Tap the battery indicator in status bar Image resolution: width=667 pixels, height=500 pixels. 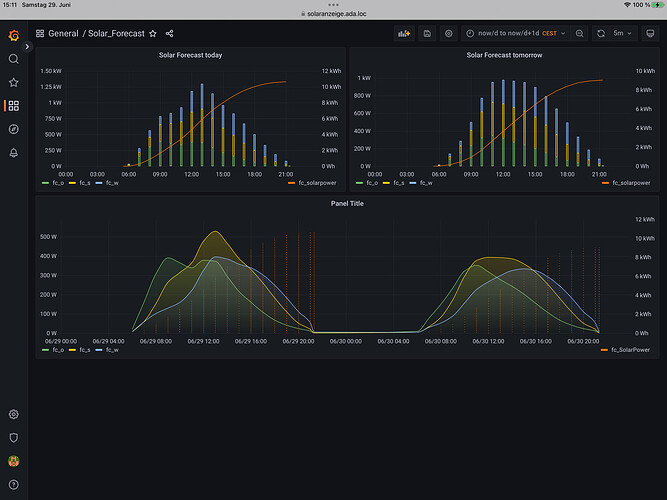(x=658, y=5)
